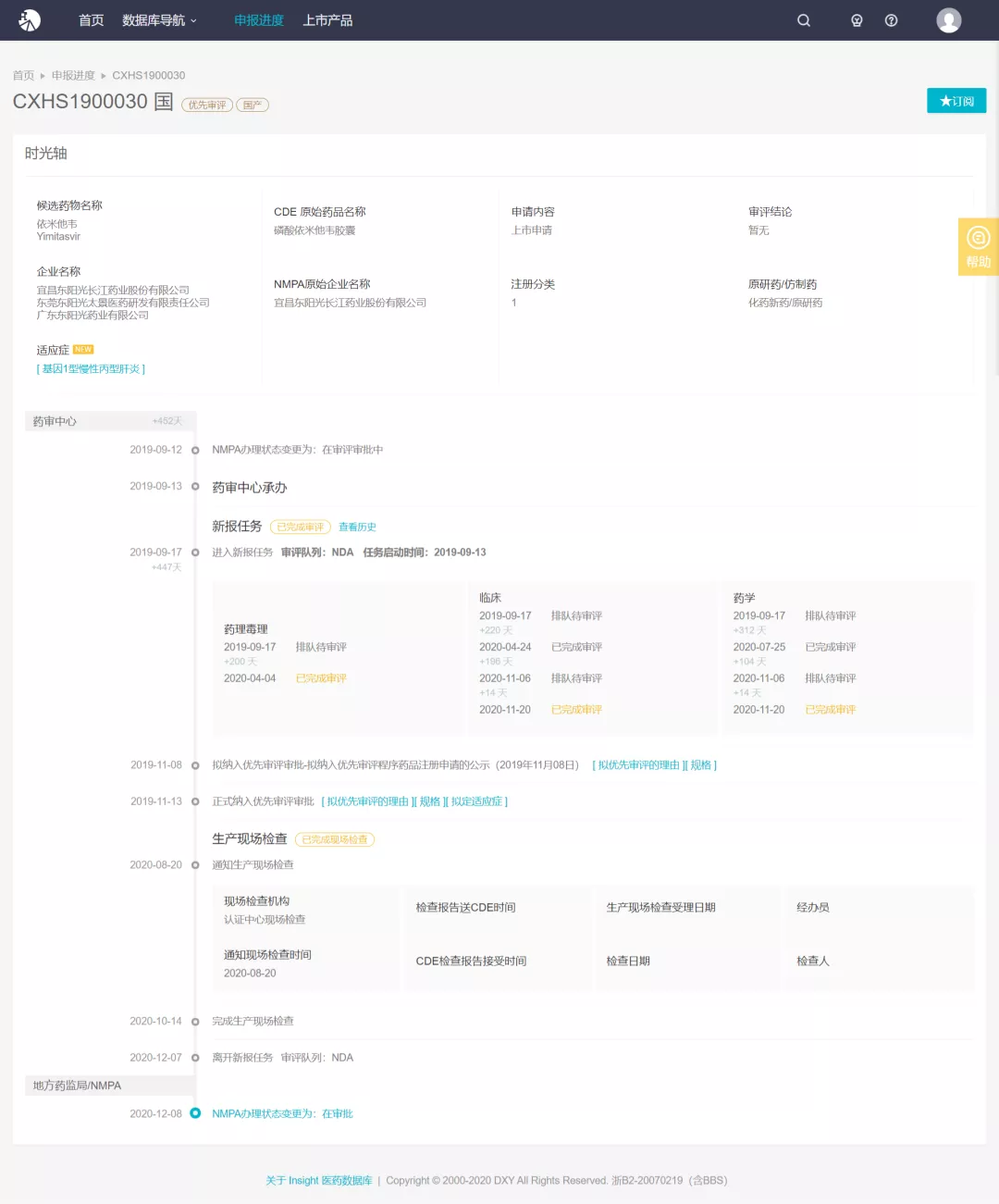Click the 2020-04-04 date in 药理毒理

point(250,678)
